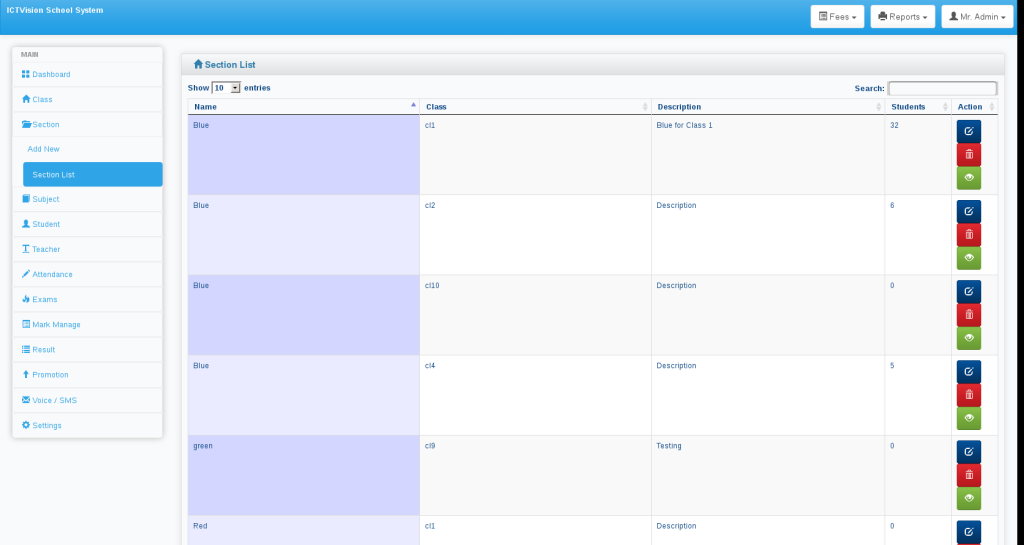
Task: Open the Subject menu item
Action: pyautogui.click(x=88, y=199)
